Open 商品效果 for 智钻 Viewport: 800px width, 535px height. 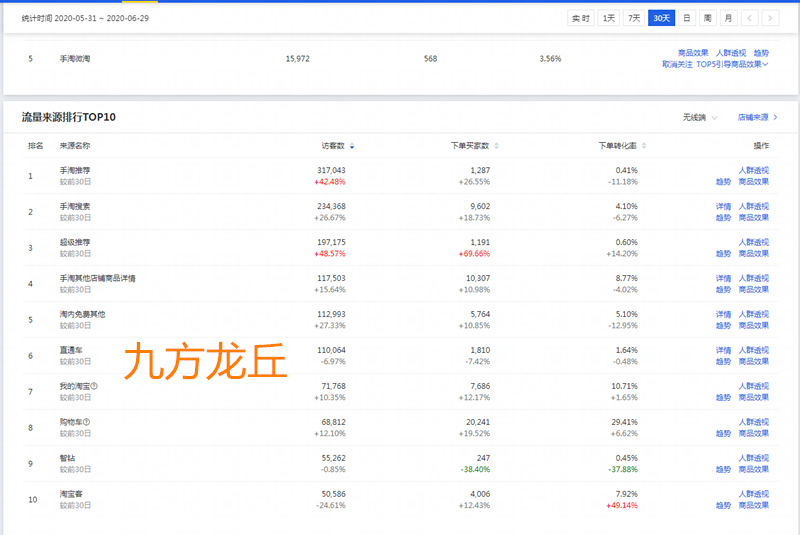point(754,469)
